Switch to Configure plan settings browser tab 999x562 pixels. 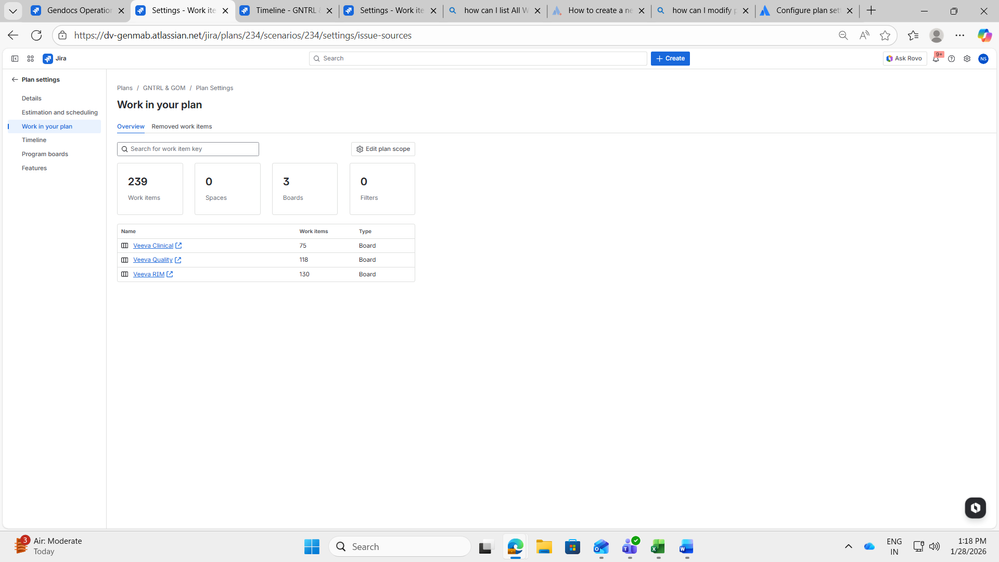[x=807, y=11]
